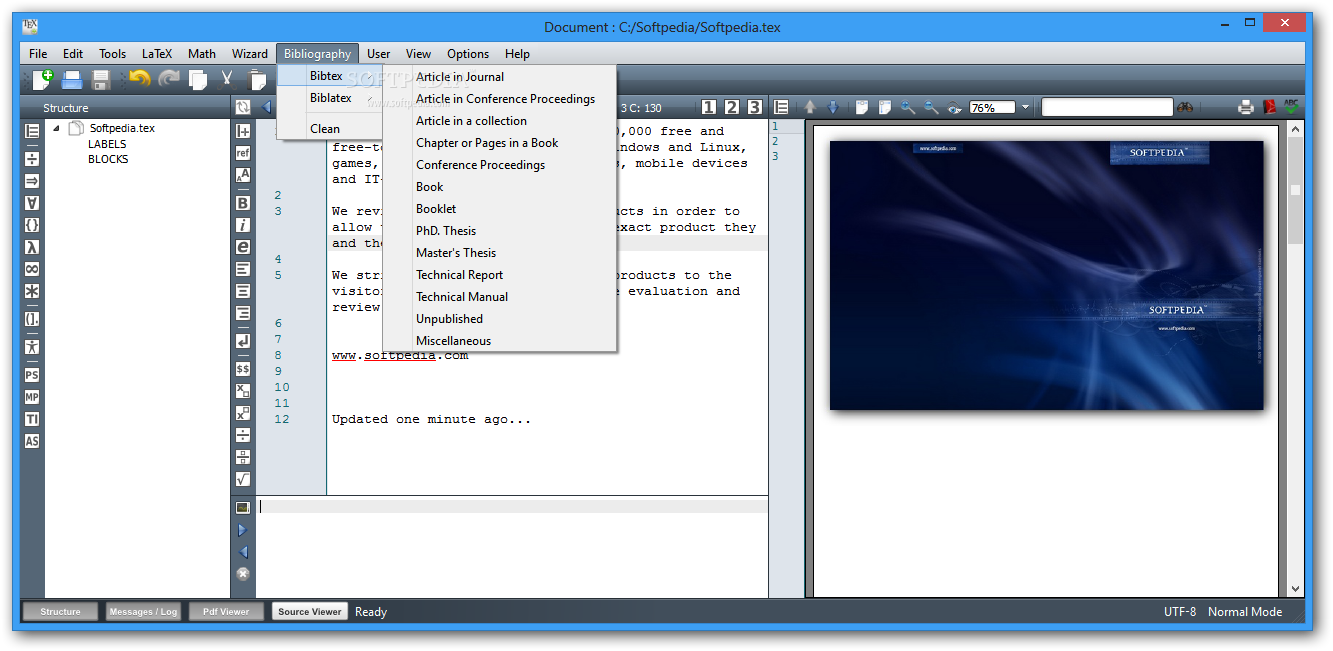
Task: Select Article in Journal entry
Action: pyautogui.click(x=500, y=77)
